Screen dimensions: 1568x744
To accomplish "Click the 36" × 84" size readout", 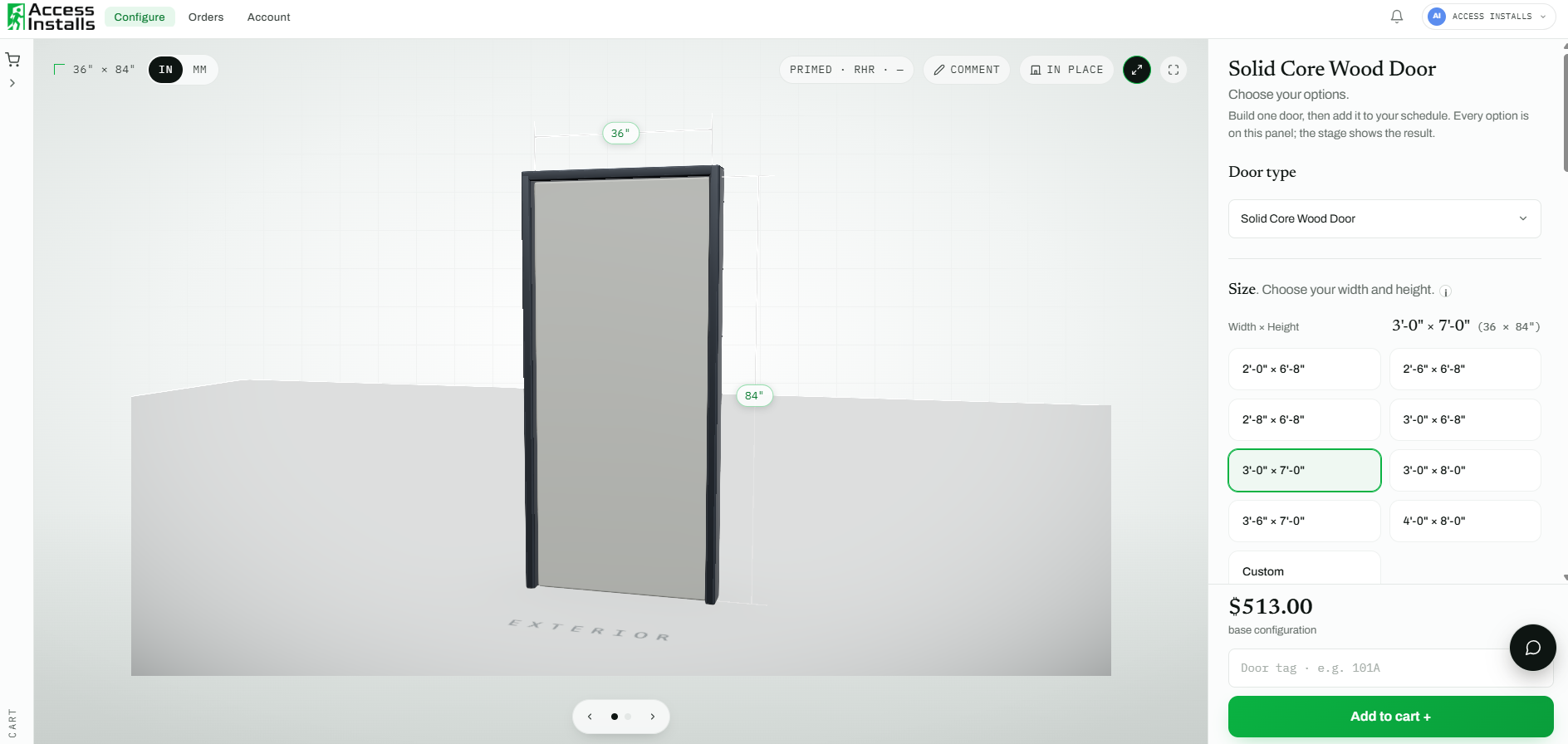I will (94, 70).
